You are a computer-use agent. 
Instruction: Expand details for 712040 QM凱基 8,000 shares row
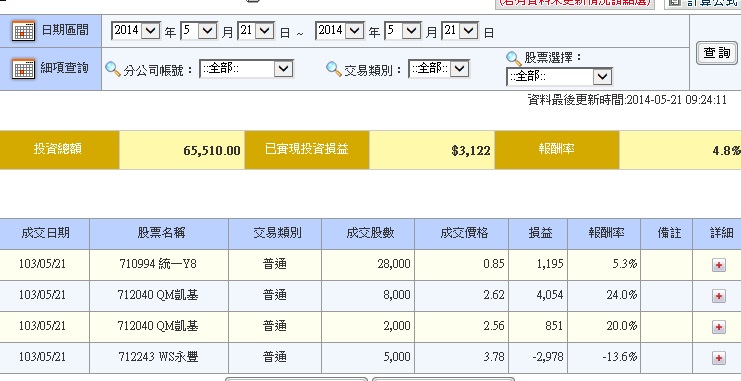pos(718,296)
